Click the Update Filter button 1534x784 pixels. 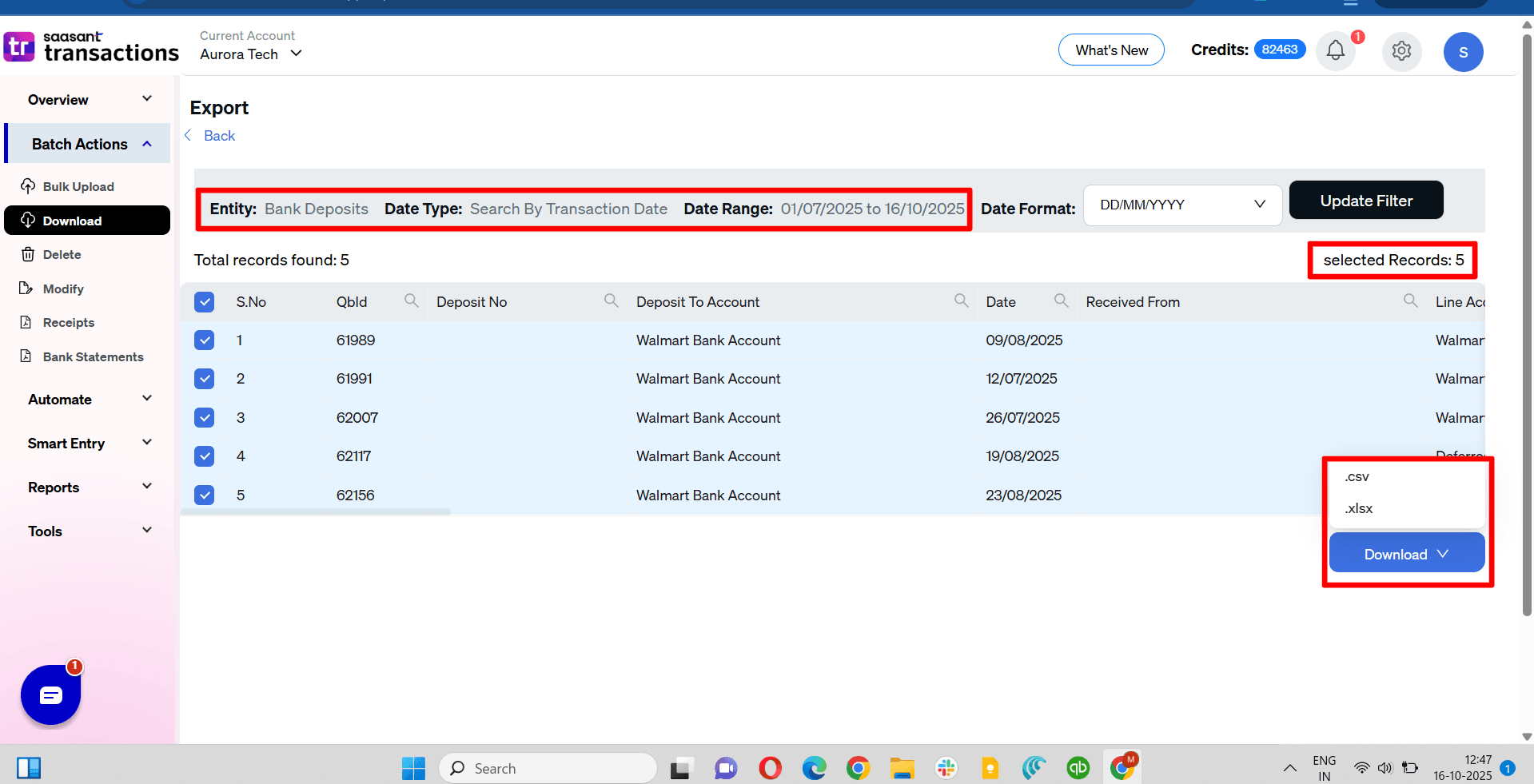1365,200
